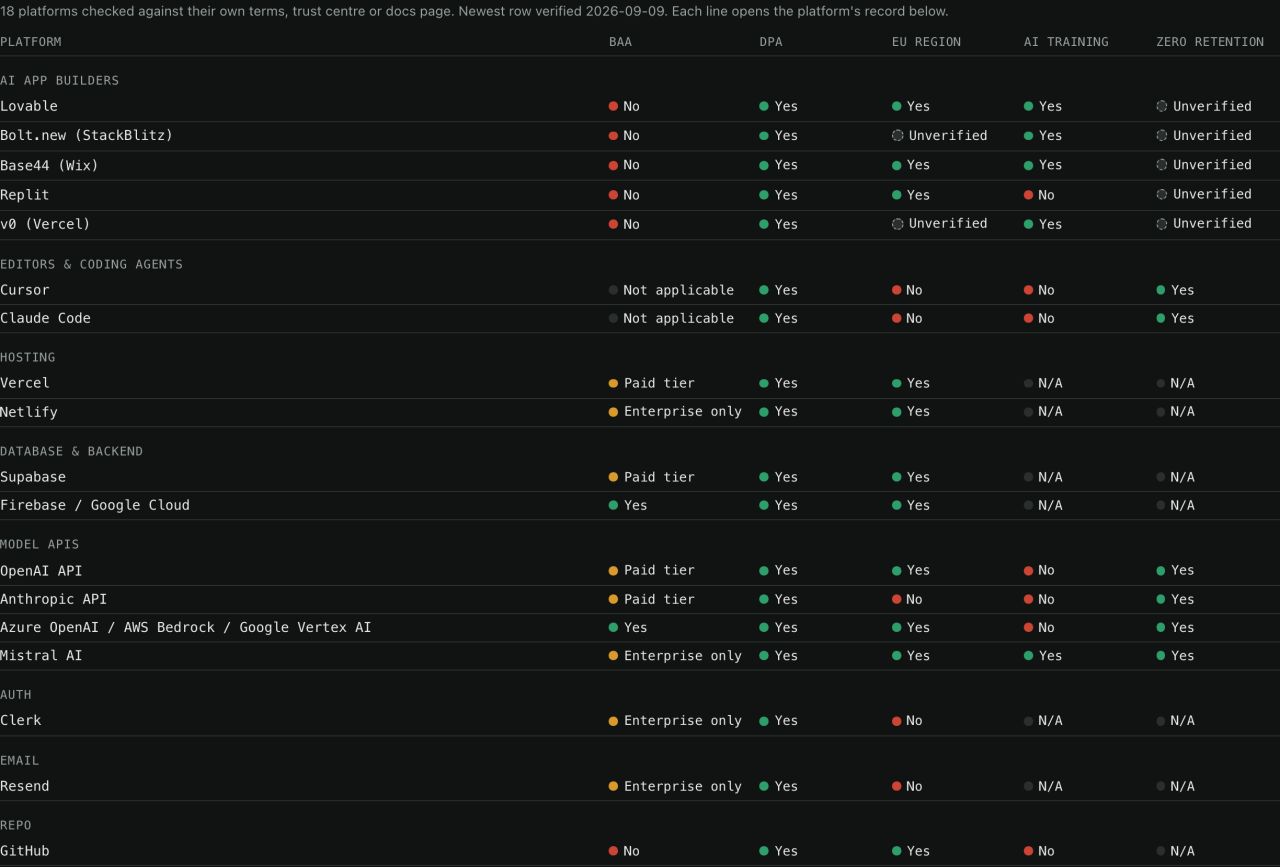Click GitHub's "N/A" zero retention cell
The height and width of the screenshot is (867, 1280).
(1176, 851)
